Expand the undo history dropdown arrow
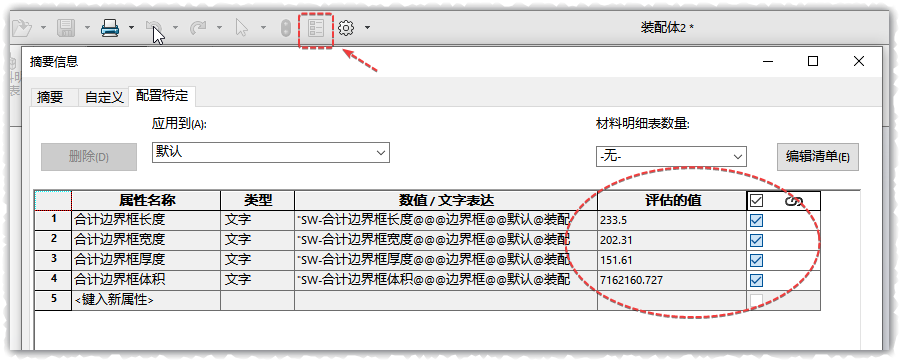This screenshot has height=361, width=900. tap(175, 27)
